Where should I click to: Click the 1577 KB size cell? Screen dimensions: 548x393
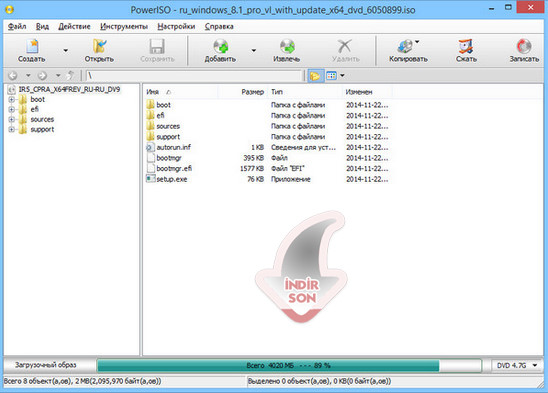[x=252, y=169]
